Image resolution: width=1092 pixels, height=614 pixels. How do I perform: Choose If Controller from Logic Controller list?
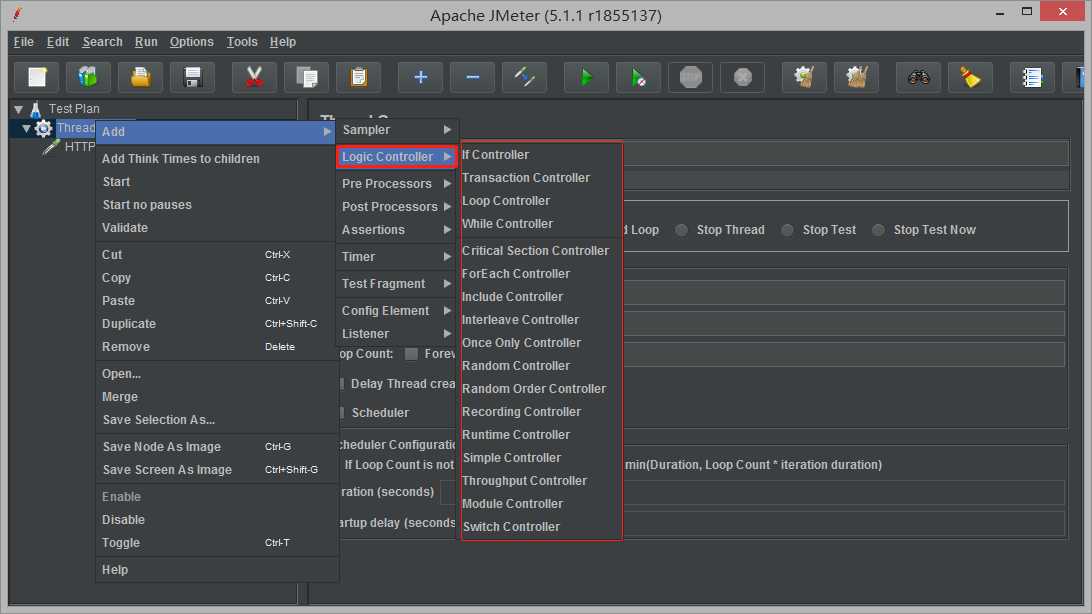click(x=541, y=155)
